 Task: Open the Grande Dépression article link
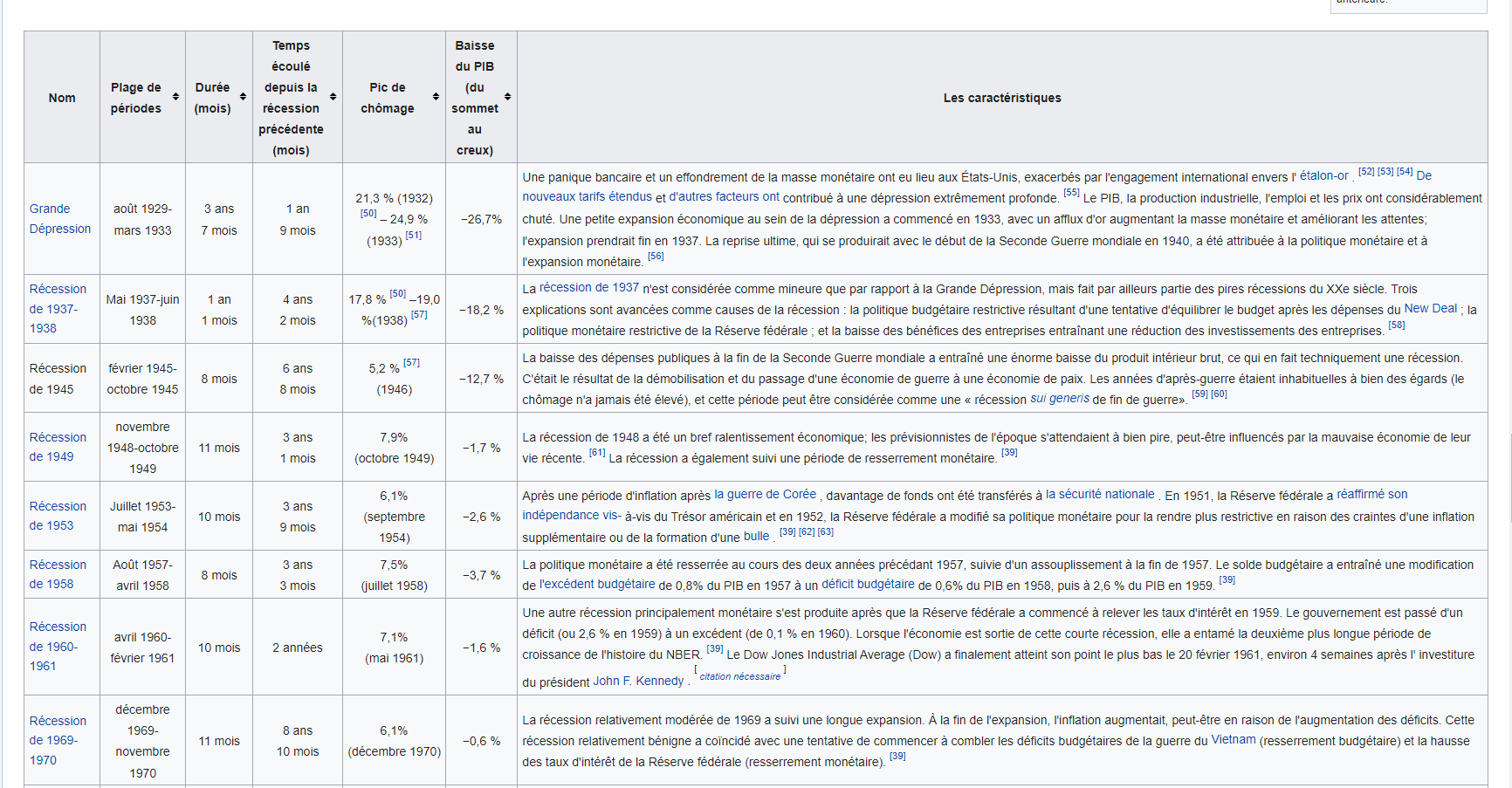tap(60, 219)
